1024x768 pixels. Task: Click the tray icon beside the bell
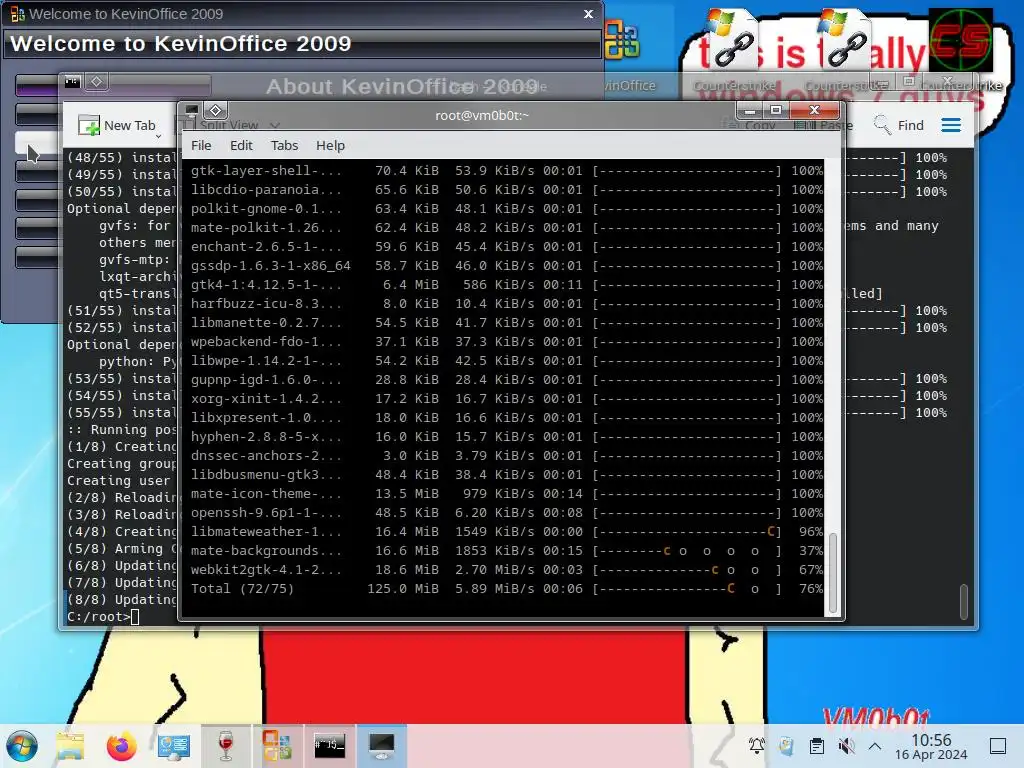pyautogui.click(x=786, y=746)
